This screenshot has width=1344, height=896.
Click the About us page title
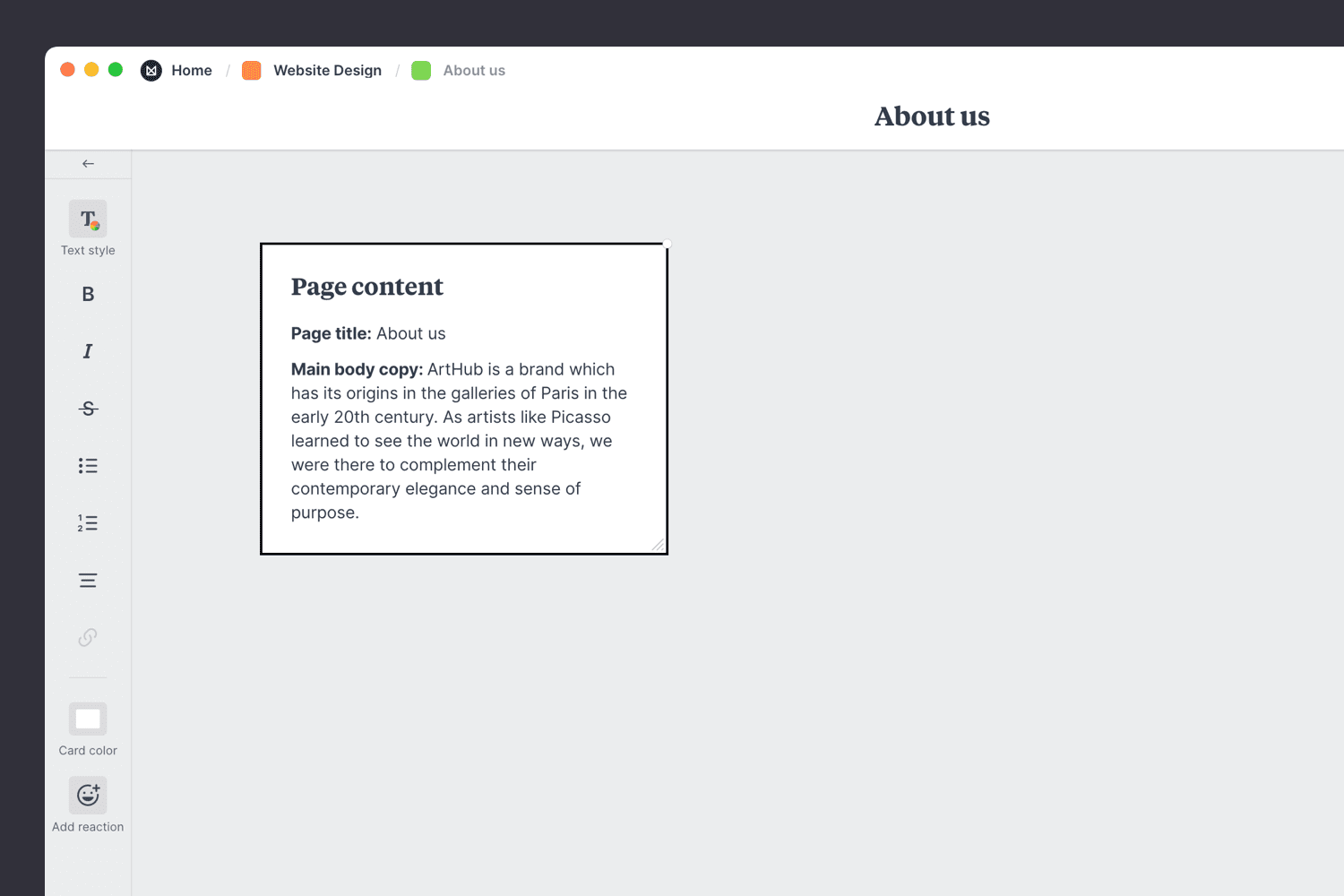(932, 116)
